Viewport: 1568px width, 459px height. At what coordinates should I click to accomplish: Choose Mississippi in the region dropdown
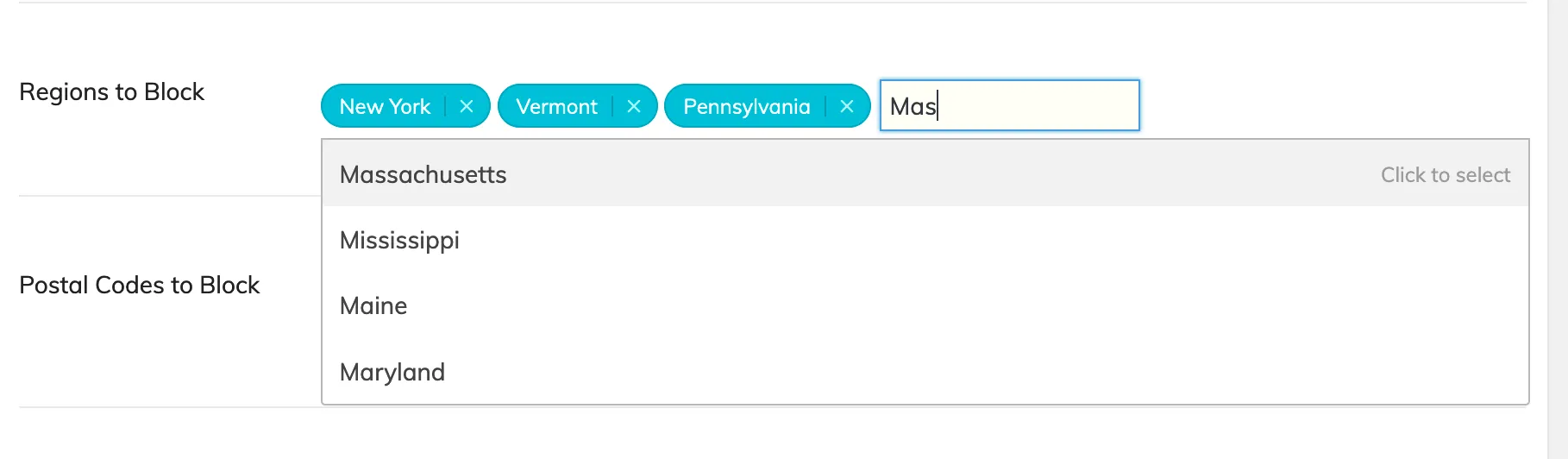coord(925,240)
